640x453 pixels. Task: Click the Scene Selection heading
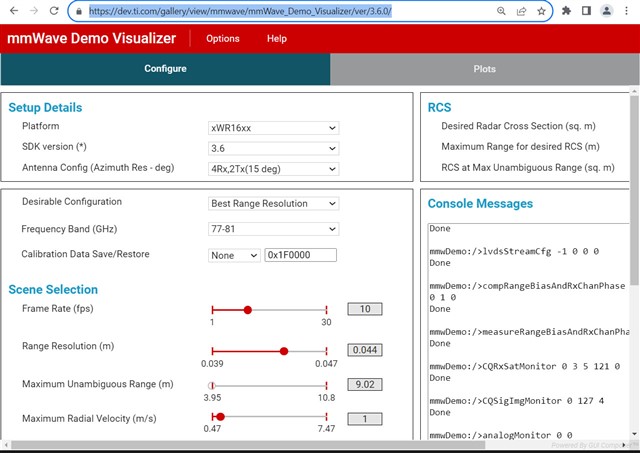(53, 289)
